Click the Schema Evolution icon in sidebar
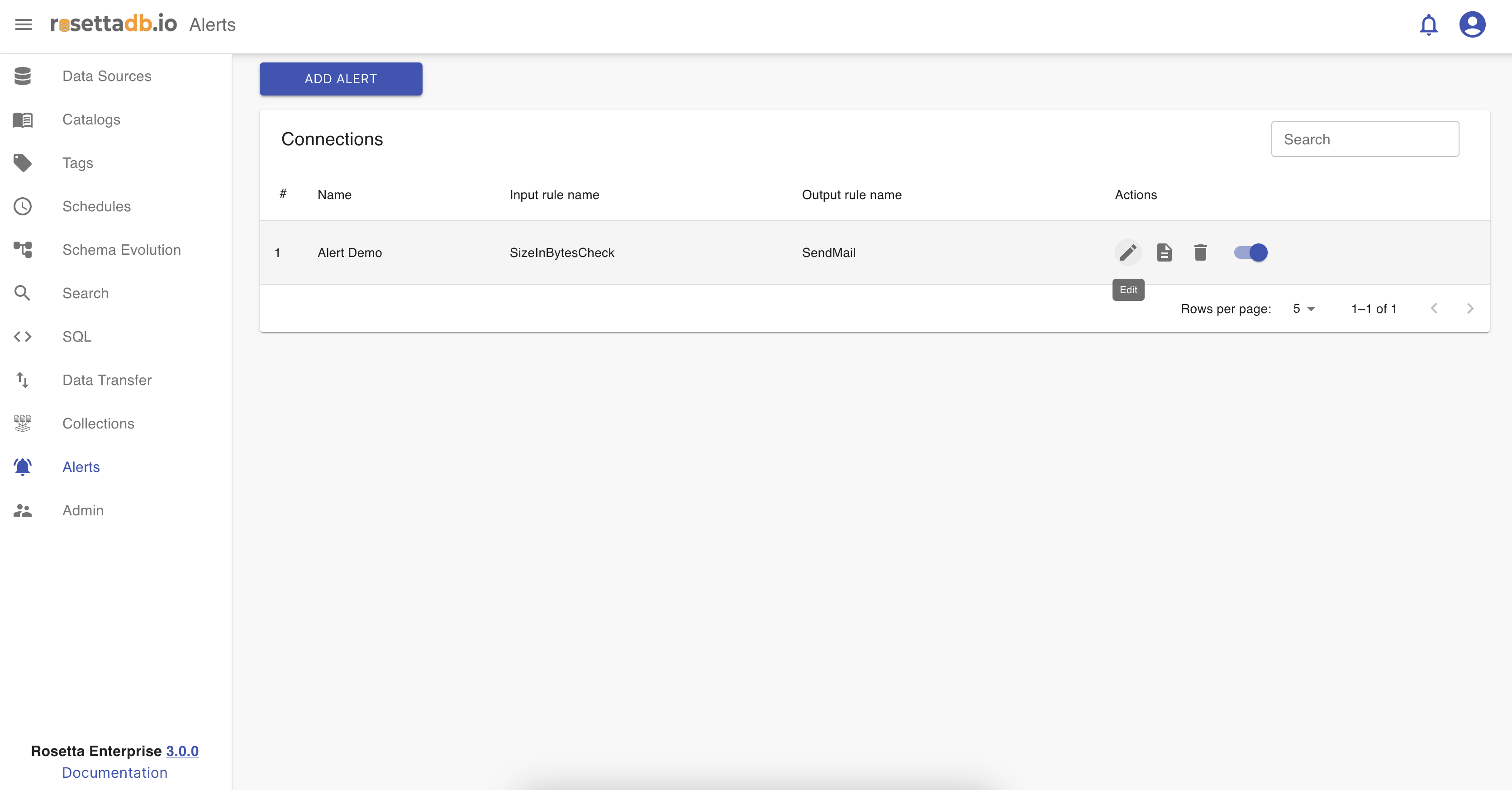The height and width of the screenshot is (790, 1512). (x=22, y=249)
